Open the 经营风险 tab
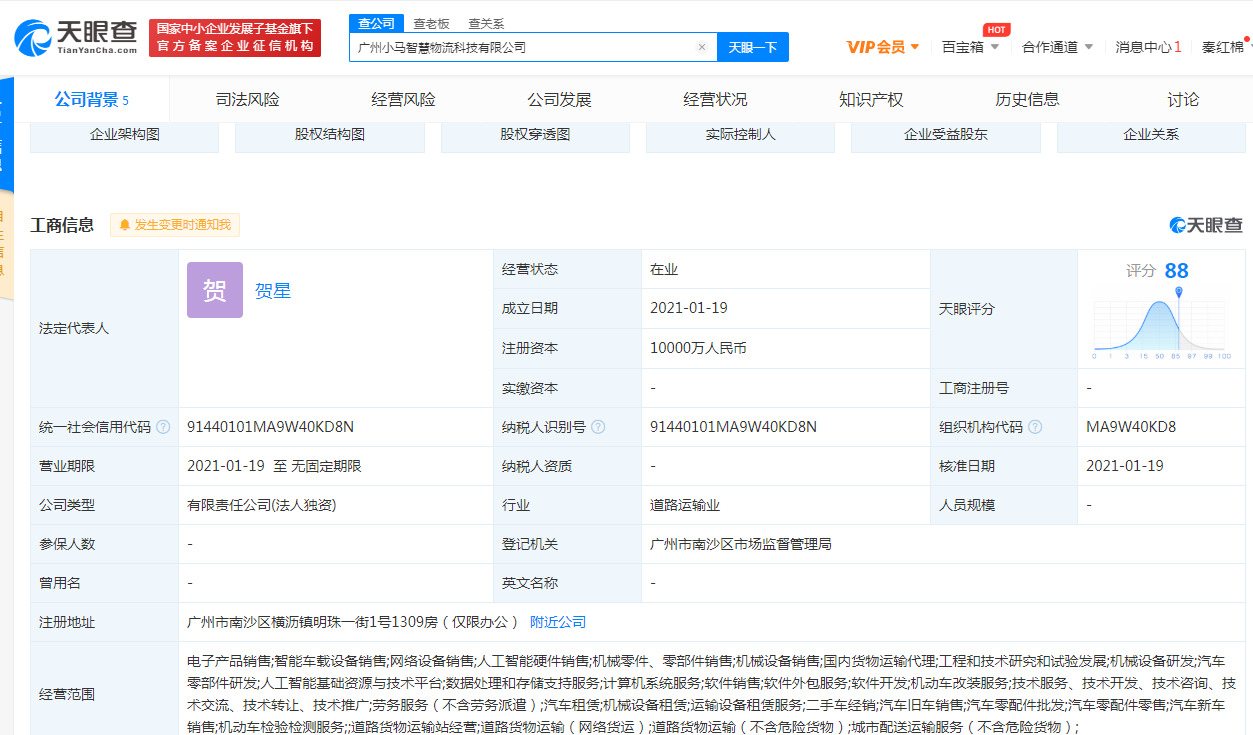This screenshot has width=1253, height=735. click(x=403, y=99)
